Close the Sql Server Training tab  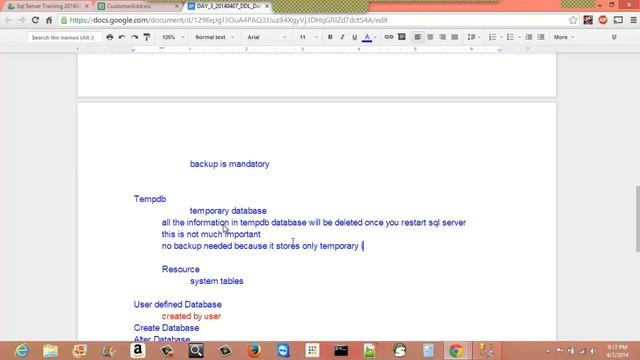click(87, 6)
